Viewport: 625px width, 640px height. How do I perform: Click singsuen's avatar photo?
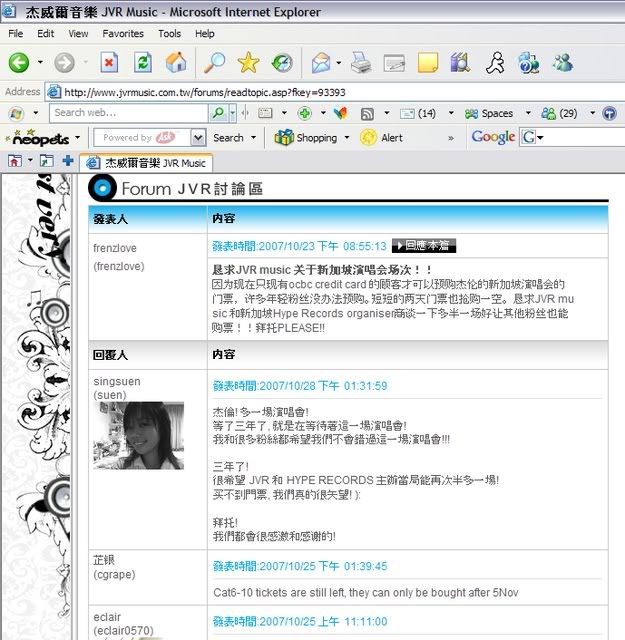pos(138,436)
